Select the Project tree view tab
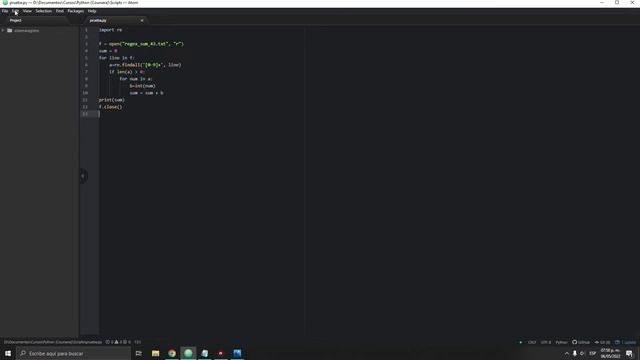The width and height of the screenshot is (640, 360). pos(16,20)
